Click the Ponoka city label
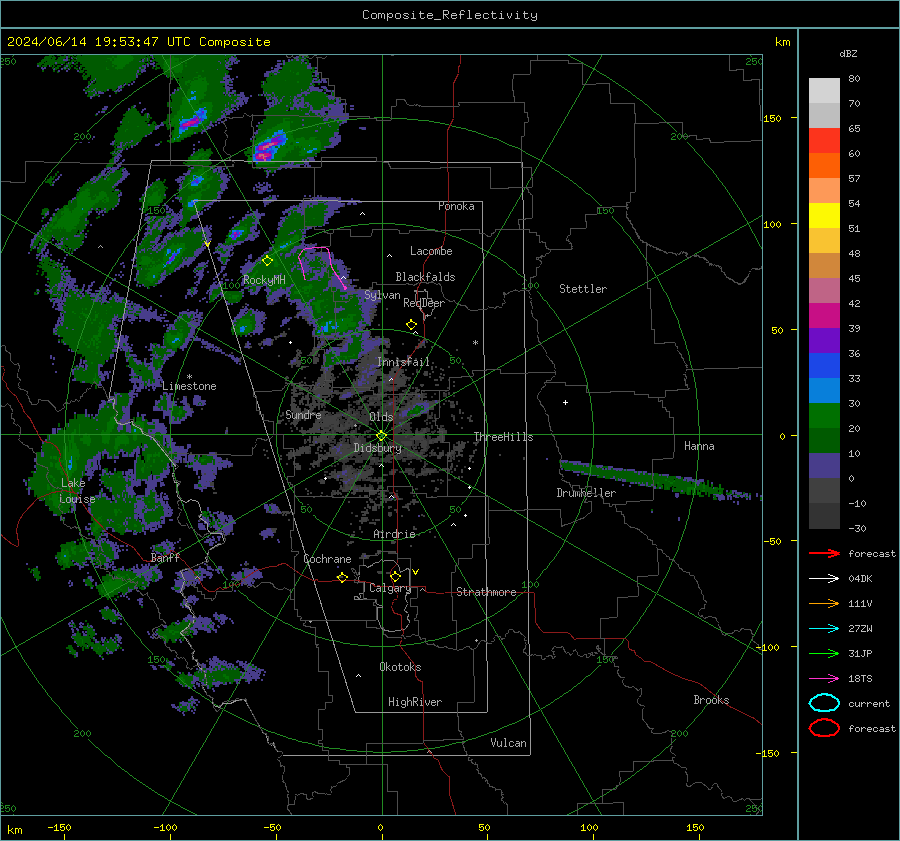The height and width of the screenshot is (841, 900). click(456, 206)
